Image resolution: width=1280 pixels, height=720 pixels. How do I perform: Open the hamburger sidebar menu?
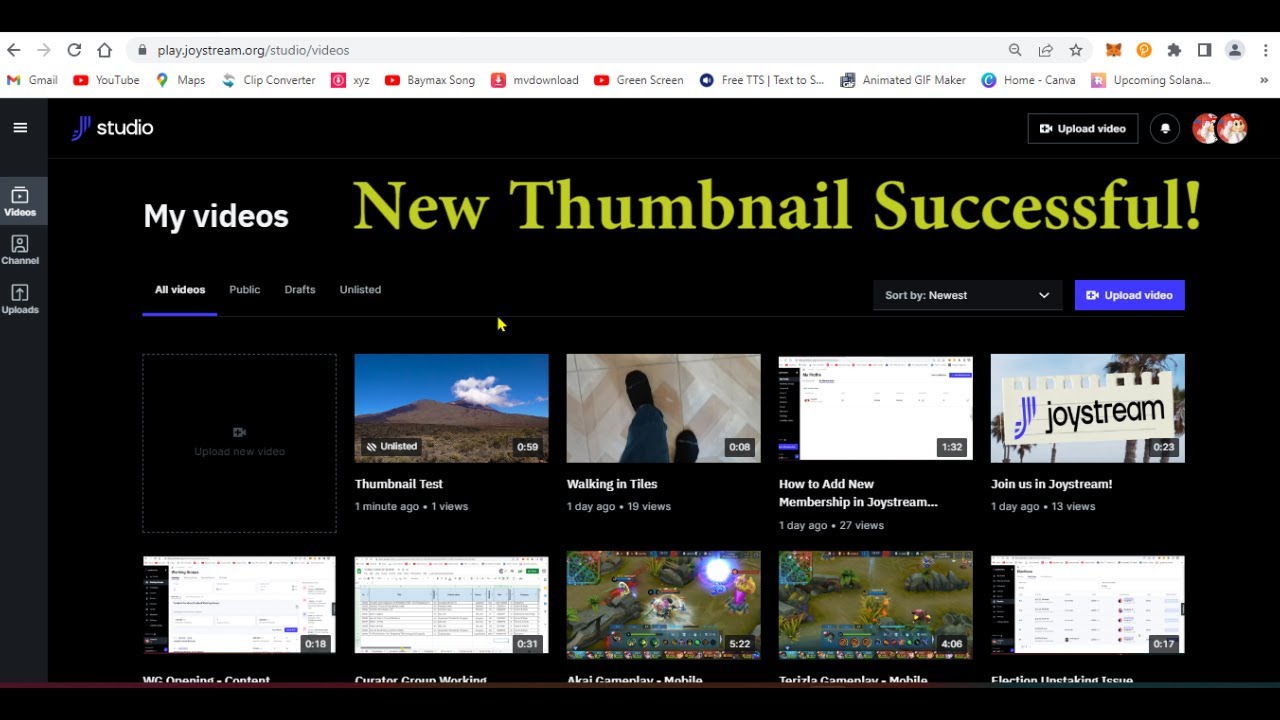20,128
